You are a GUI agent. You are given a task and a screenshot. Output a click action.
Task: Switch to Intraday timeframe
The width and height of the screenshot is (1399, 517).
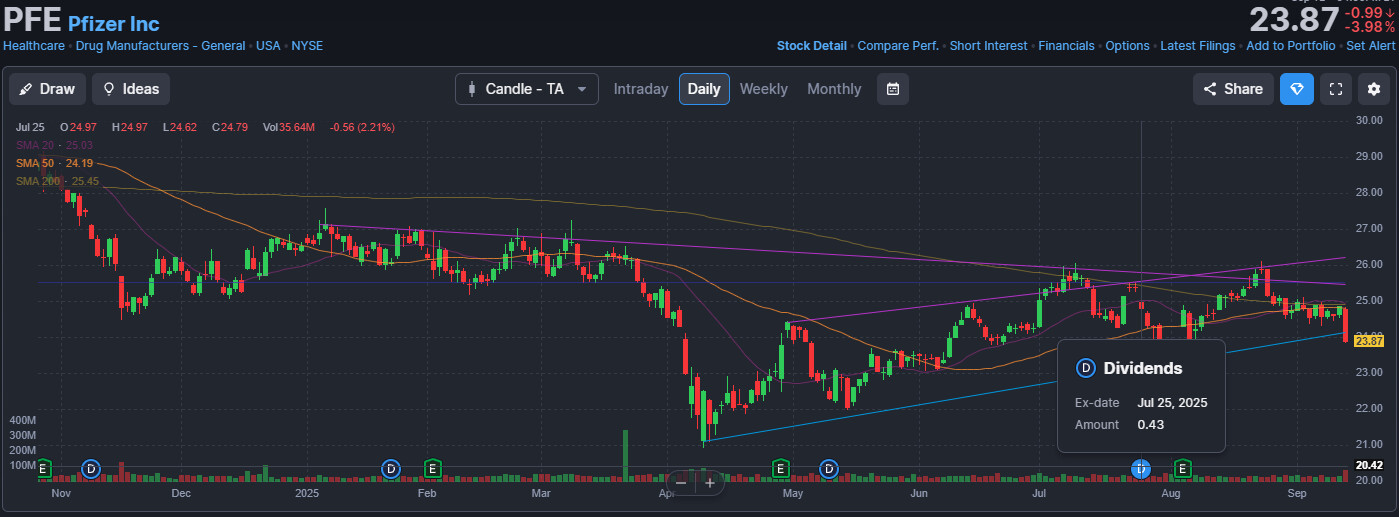641,89
